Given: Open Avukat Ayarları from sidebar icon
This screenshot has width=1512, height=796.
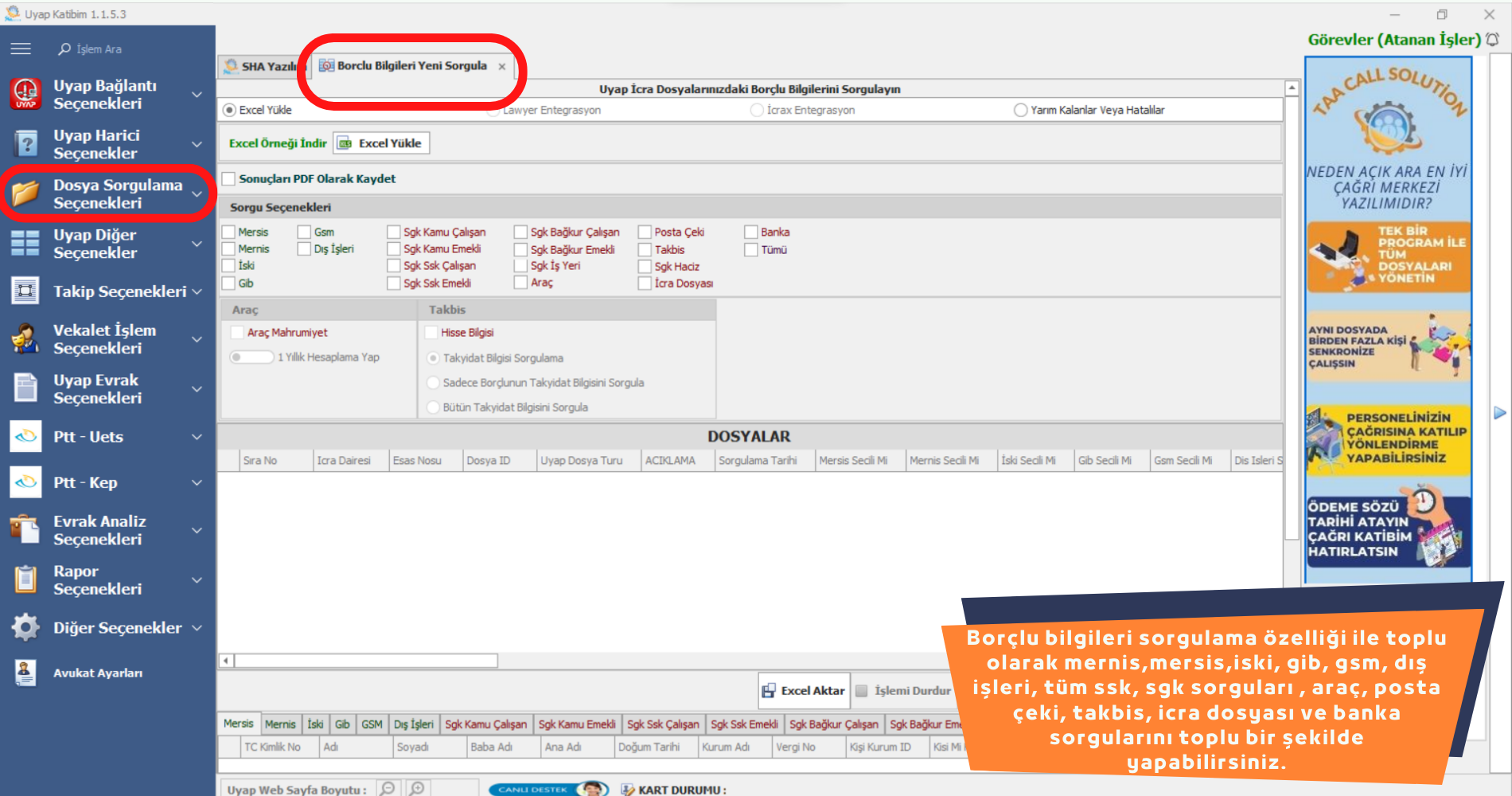Looking at the screenshot, I should [x=25, y=673].
